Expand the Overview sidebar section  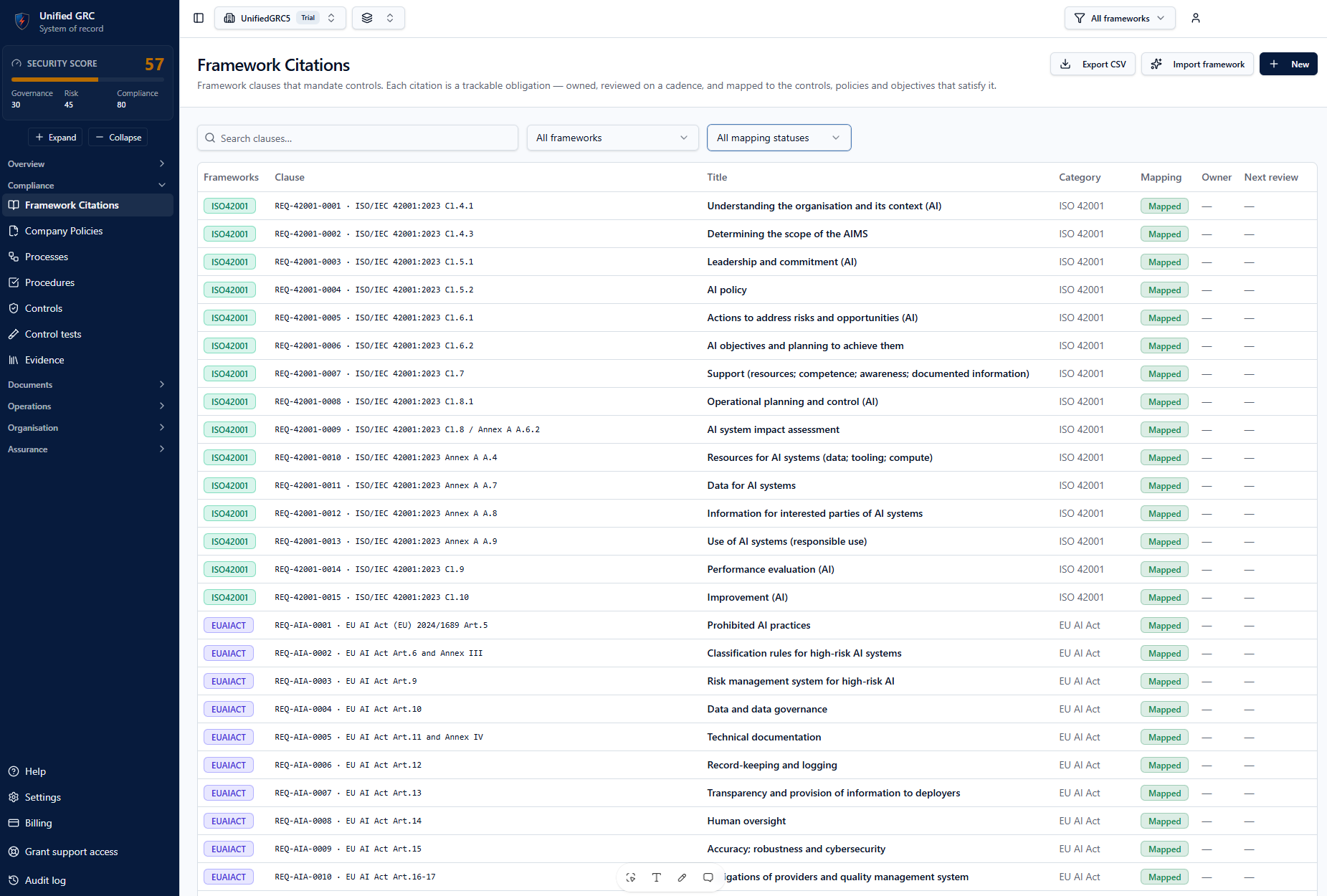(87, 163)
